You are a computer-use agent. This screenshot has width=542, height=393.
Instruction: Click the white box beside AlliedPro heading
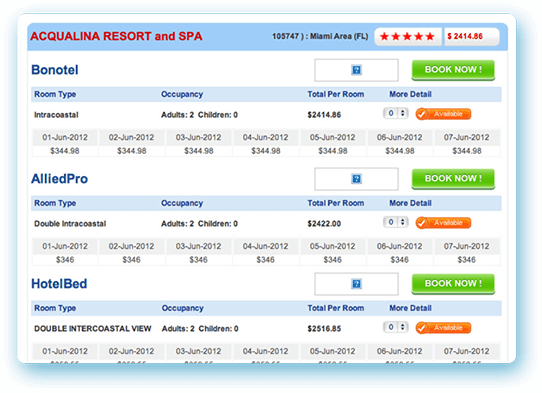[356, 179]
